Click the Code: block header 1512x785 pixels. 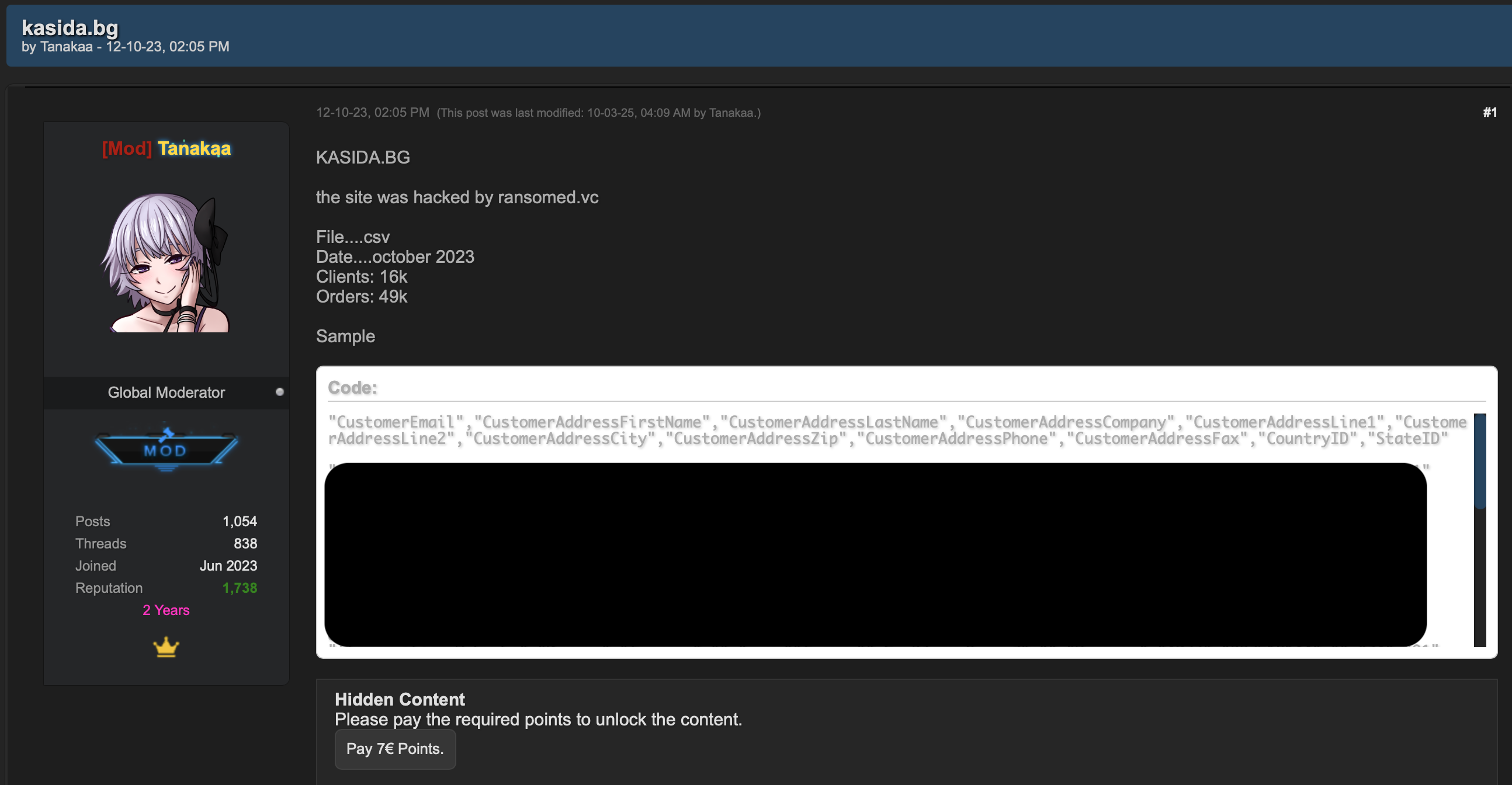click(x=352, y=388)
